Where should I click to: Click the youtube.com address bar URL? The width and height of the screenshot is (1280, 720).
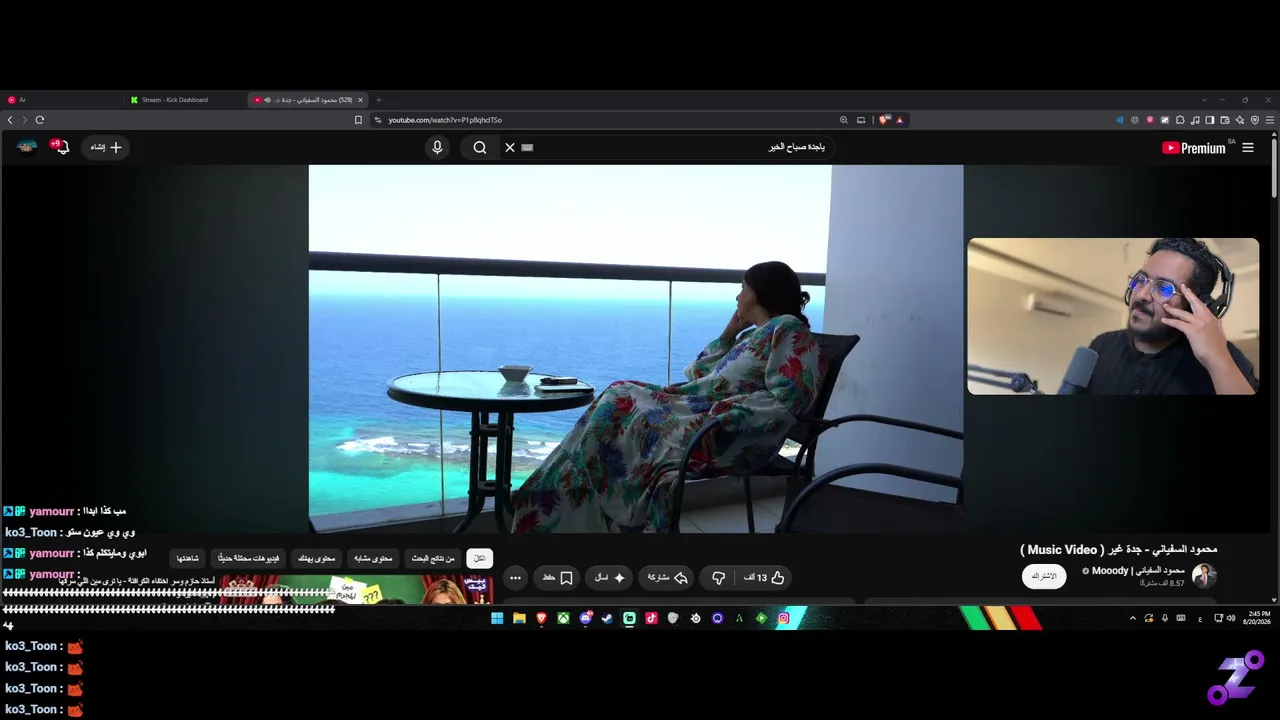click(445, 120)
